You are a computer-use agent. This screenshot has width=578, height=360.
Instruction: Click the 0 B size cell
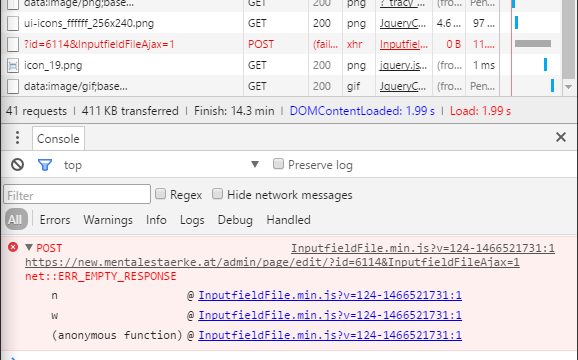(453, 44)
